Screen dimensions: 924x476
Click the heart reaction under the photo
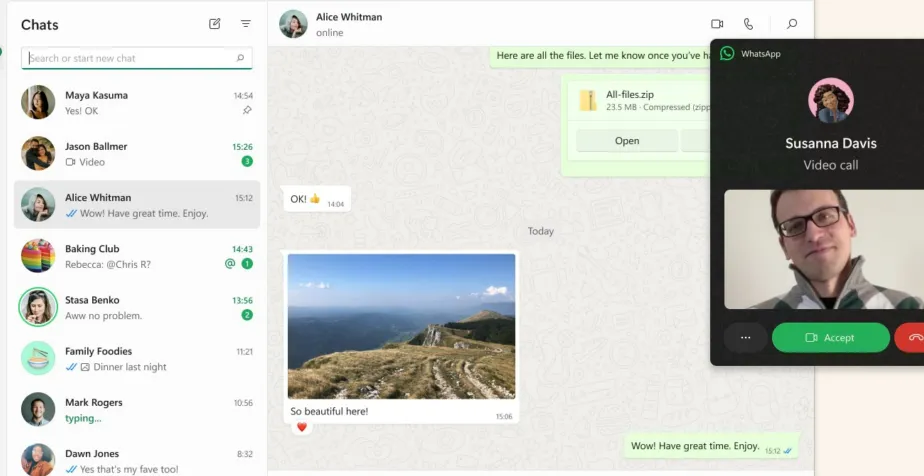pyautogui.click(x=302, y=428)
